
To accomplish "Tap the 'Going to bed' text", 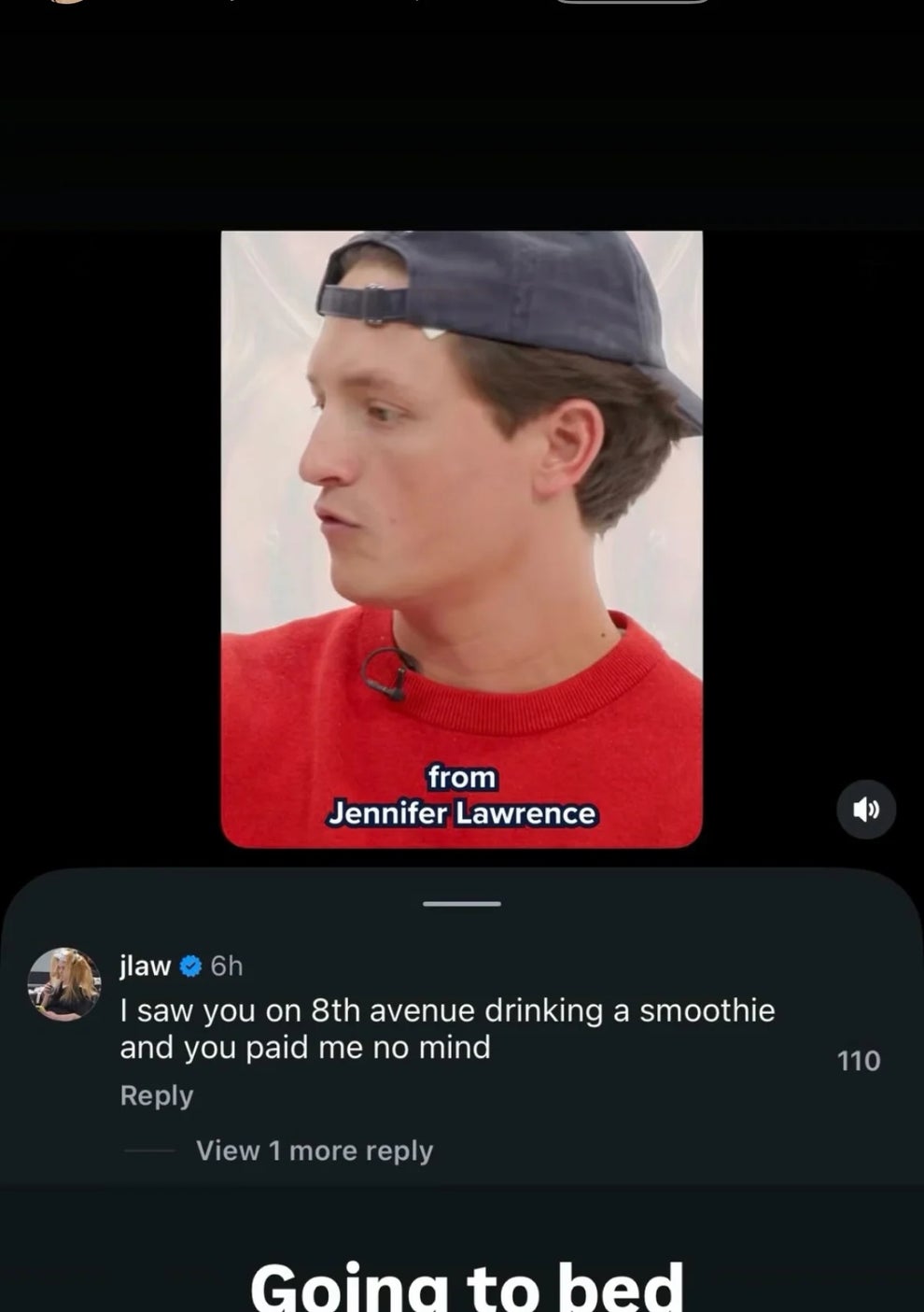I will (x=467, y=1286).
